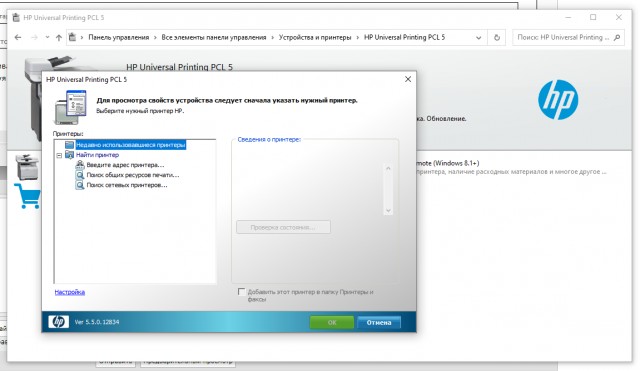
Task: Tick 'Добавить этот принтер в папку Принтеры и факсы'
Action: [241, 292]
